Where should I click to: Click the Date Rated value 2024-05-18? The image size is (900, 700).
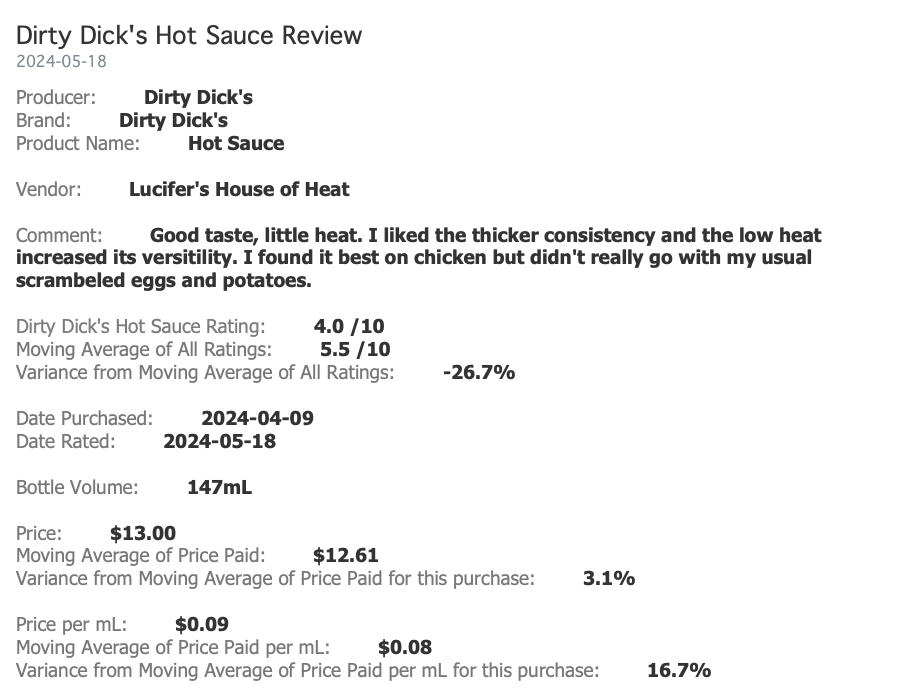pyautogui.click(x=219, y=441)
